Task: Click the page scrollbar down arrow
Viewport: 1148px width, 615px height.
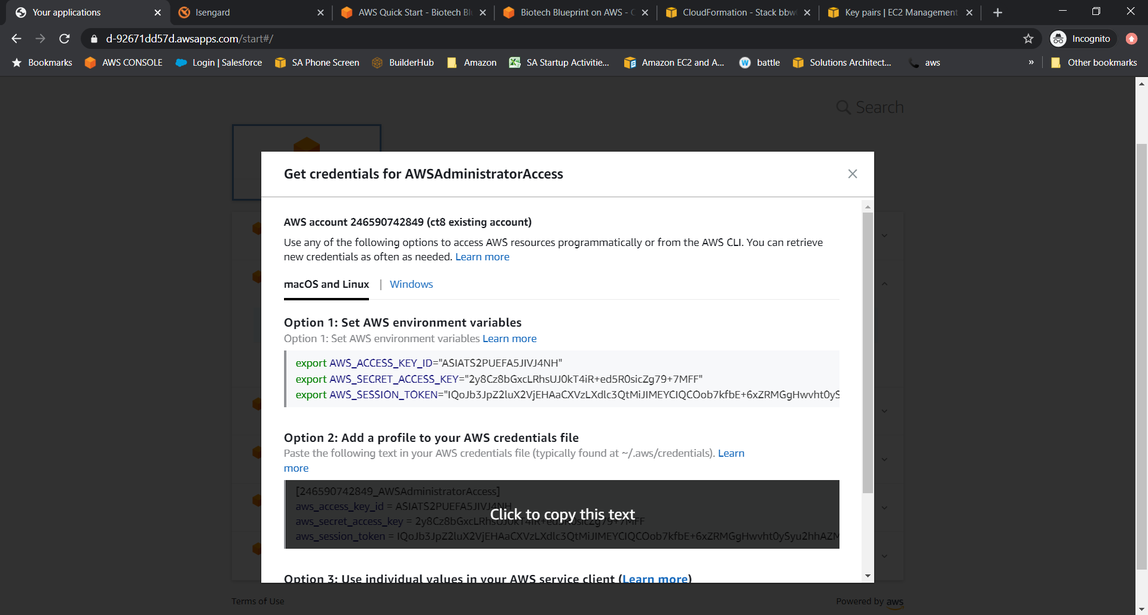Action: (1141, 608)
